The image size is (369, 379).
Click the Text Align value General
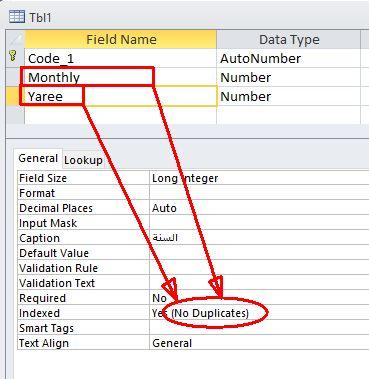point(259,343)
